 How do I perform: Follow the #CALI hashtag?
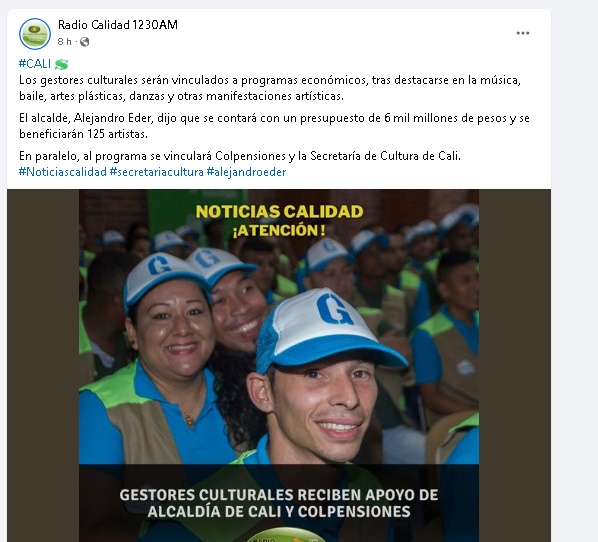point(35,64)
